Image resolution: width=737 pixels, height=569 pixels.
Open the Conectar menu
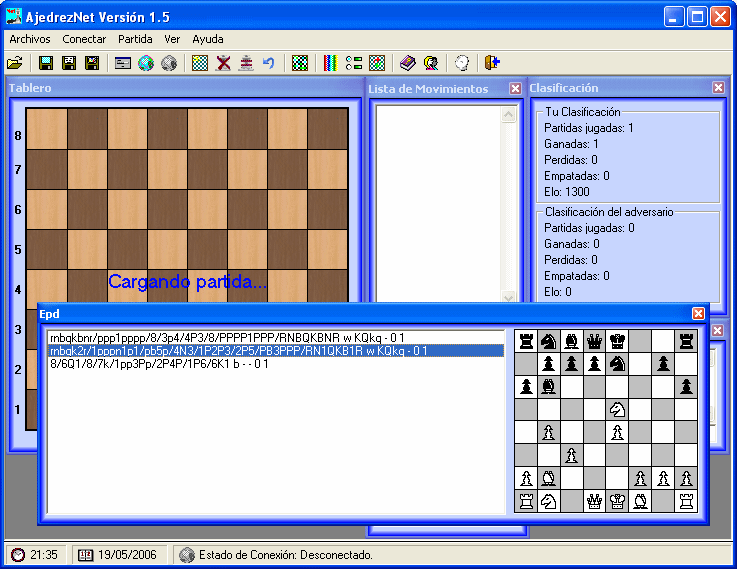pyautogui.click(x=84, y=39)
